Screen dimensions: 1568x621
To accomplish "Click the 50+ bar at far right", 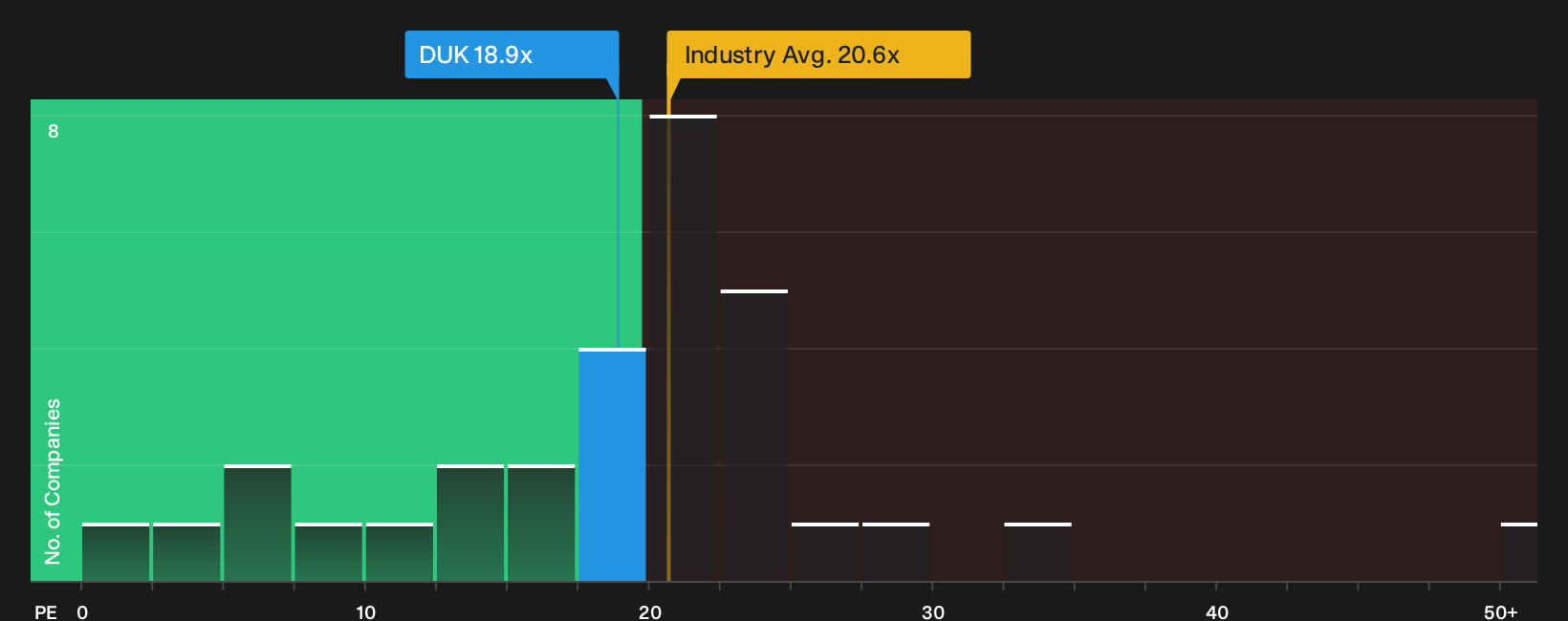I will tap(1519, 551).
